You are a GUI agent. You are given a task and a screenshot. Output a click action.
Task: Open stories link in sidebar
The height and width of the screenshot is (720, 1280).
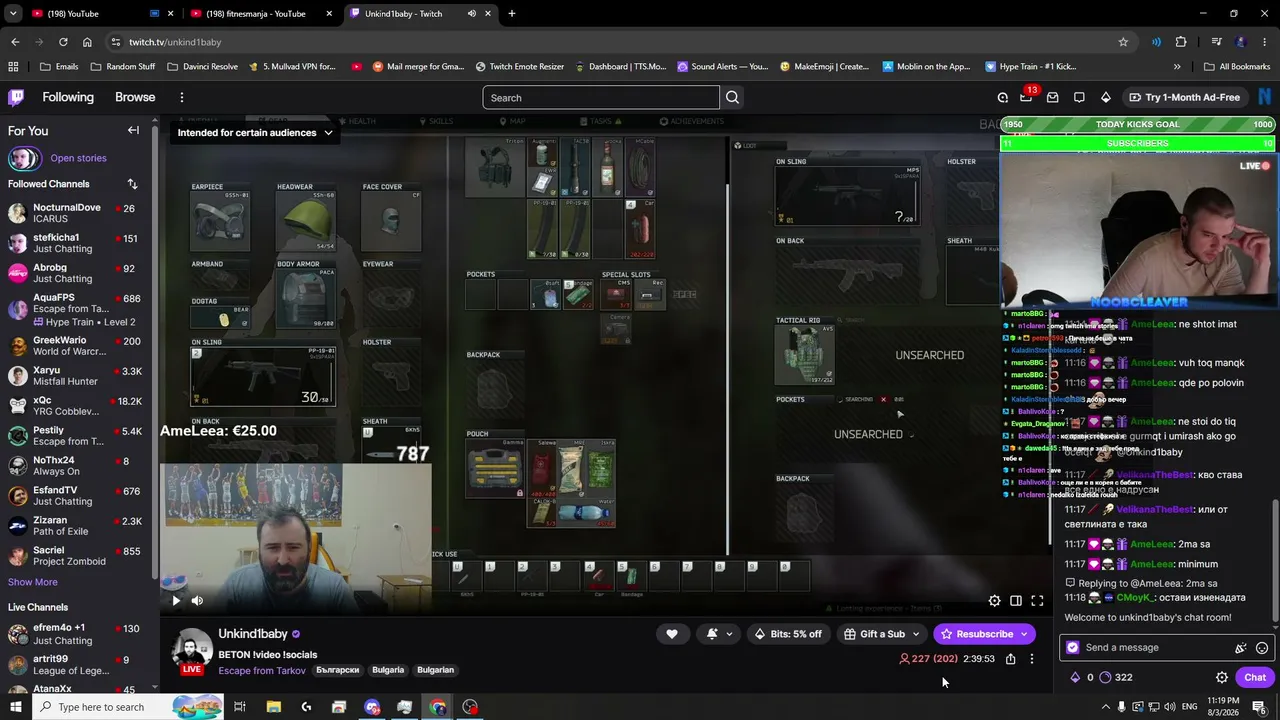coord(78,158)
